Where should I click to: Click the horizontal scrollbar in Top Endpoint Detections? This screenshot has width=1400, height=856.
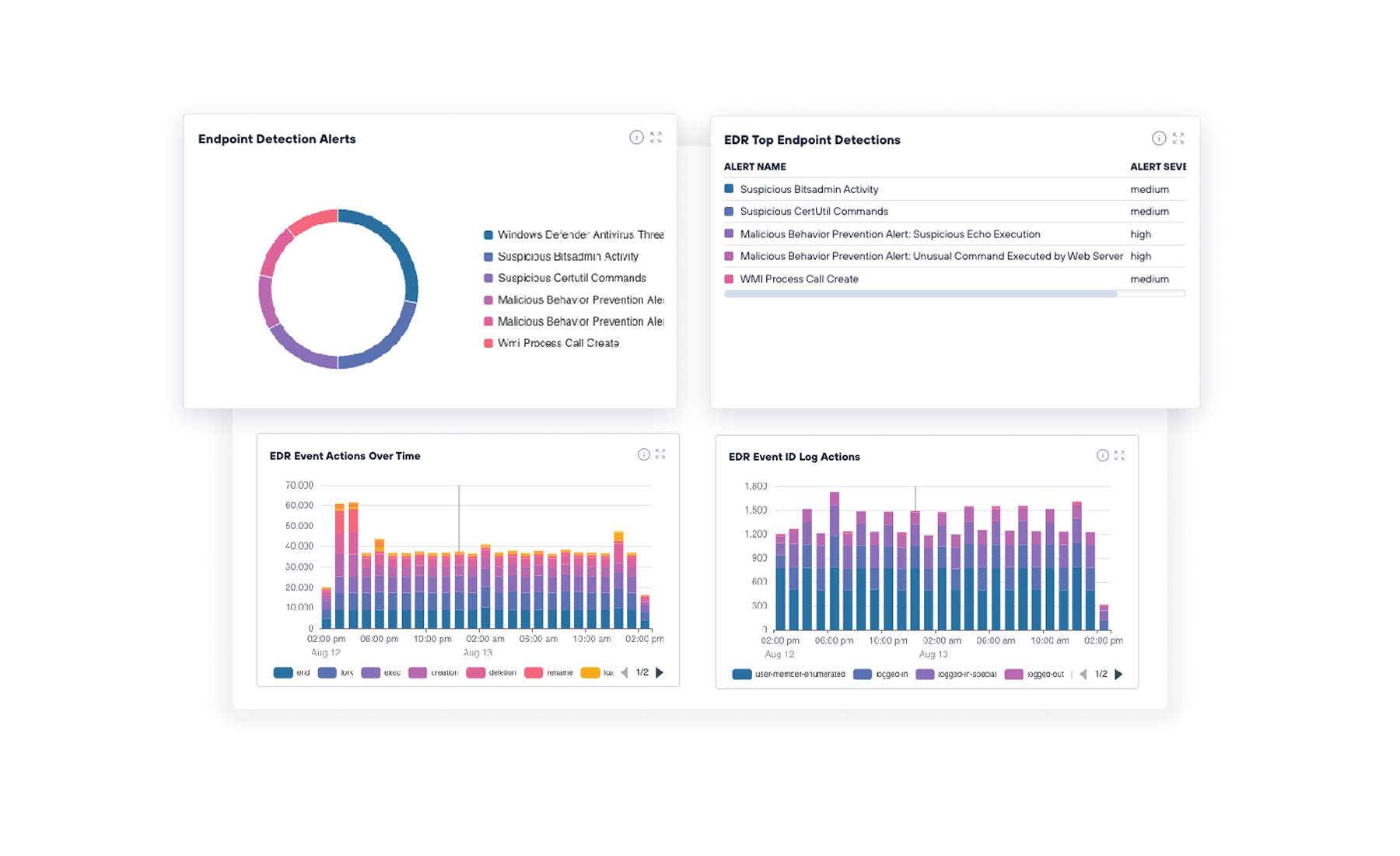click(920, 293)
